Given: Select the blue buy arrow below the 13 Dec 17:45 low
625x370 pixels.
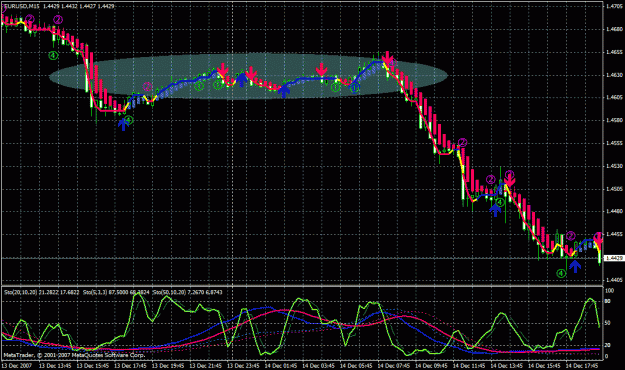Looking at the screenshot, I should point(123,124).
